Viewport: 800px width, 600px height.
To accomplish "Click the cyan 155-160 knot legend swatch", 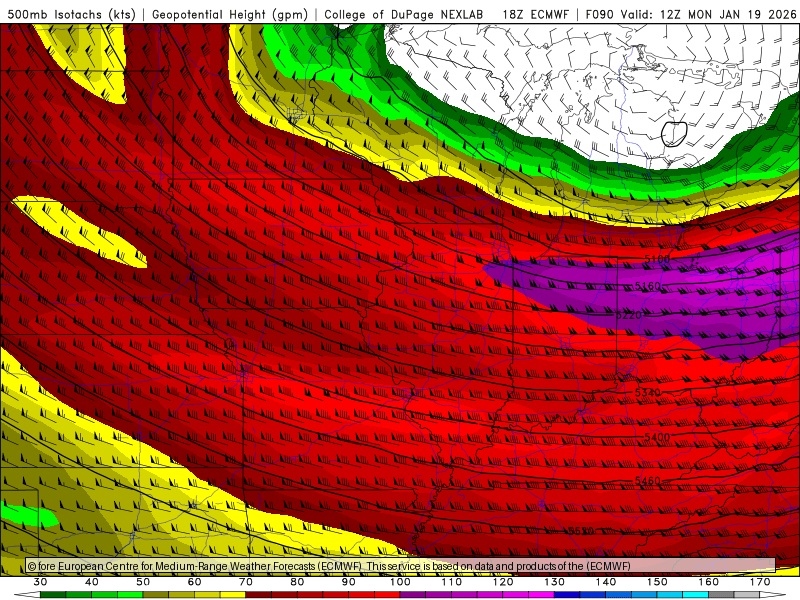I will pyautogui.click(x=695, y=595).
